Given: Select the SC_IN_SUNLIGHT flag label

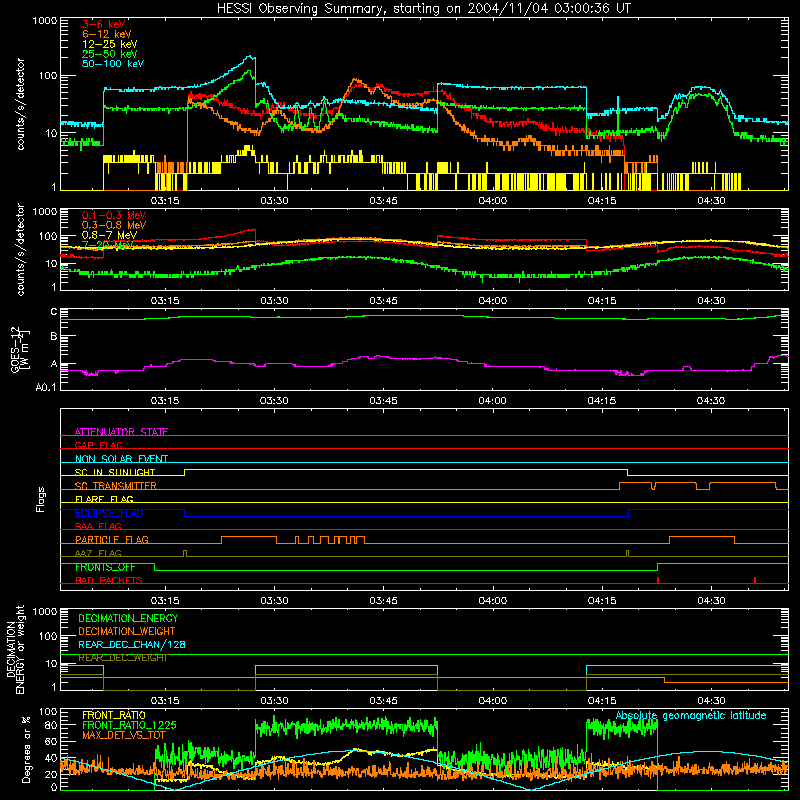Looking at the screenshot, I should pyautogui.click(x=115, y=472).
